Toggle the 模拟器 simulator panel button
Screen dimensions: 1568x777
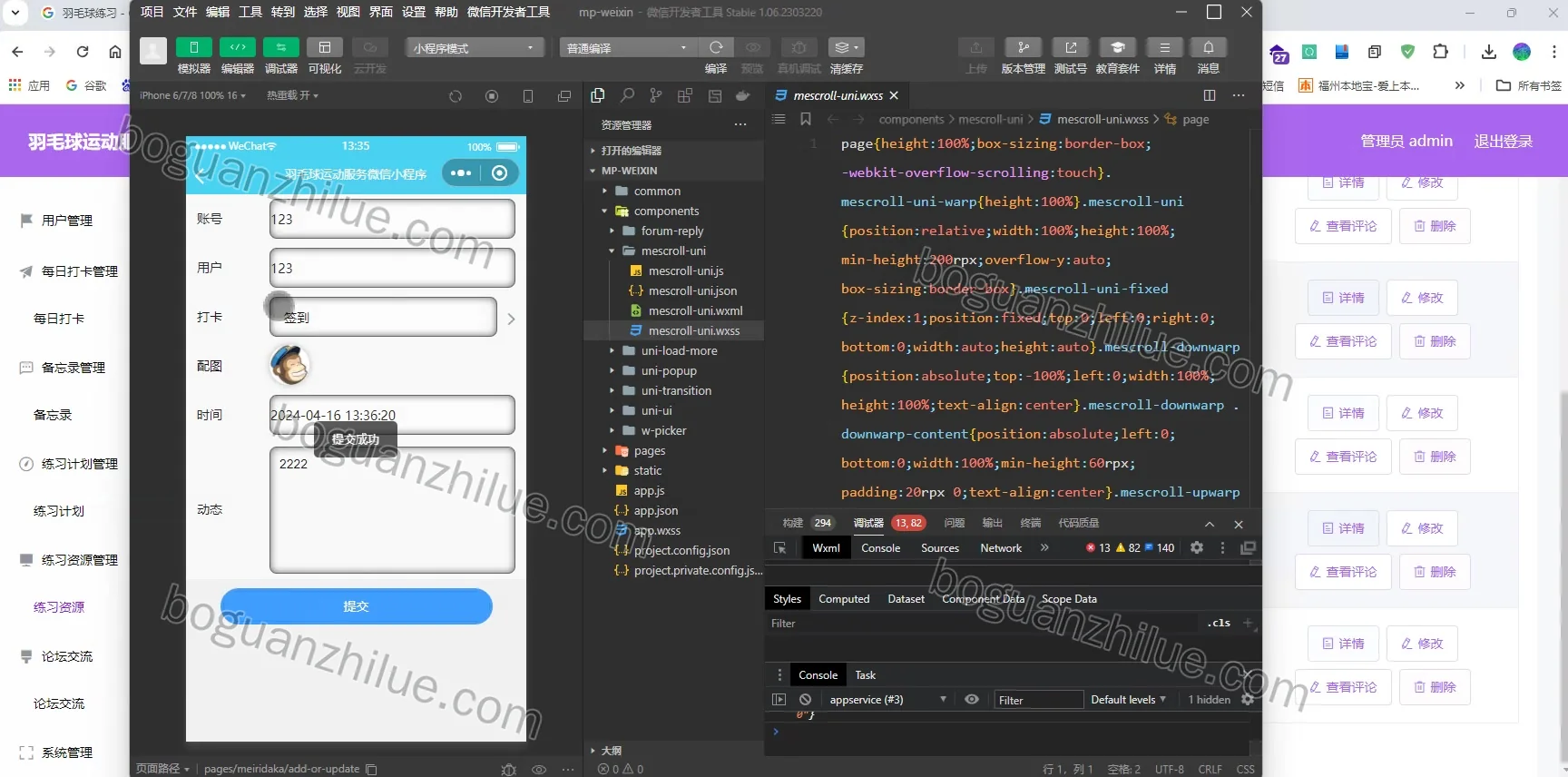(x=193, y=47)
